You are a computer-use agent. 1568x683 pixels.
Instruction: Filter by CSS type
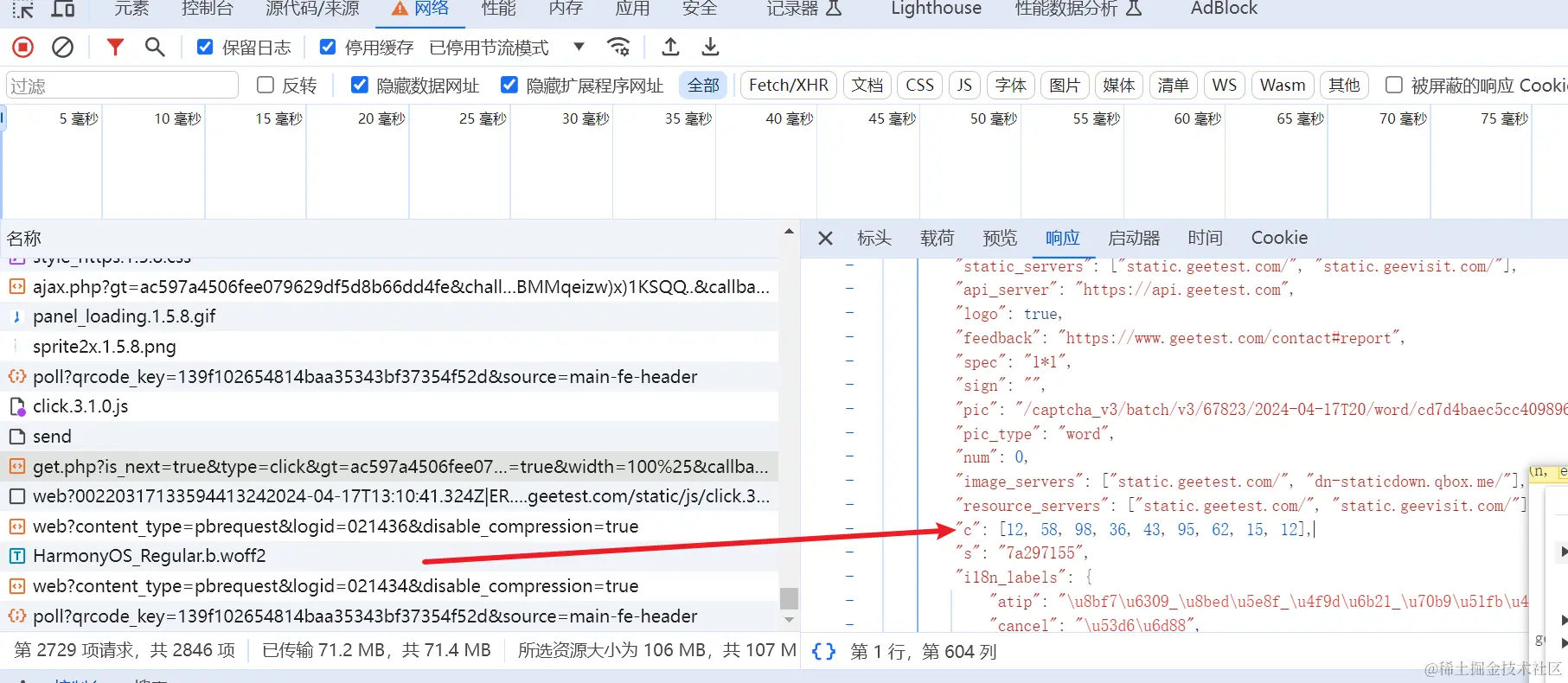(919, 85)
